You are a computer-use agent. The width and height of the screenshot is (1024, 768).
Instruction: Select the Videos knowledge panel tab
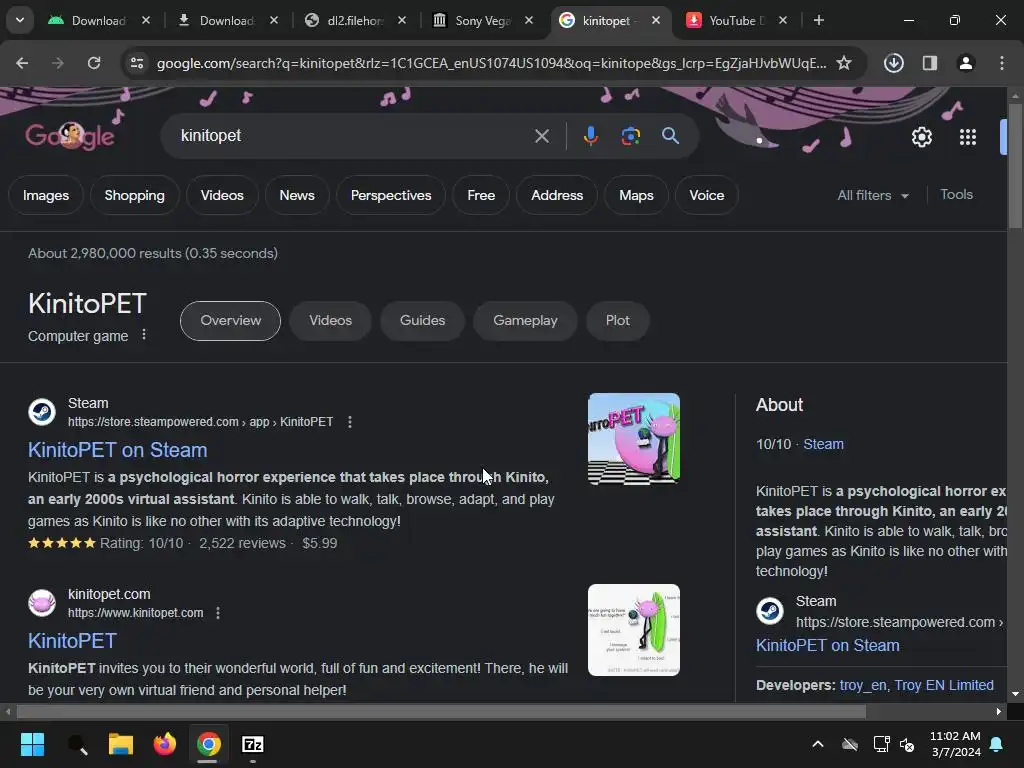tap(330, 321)
